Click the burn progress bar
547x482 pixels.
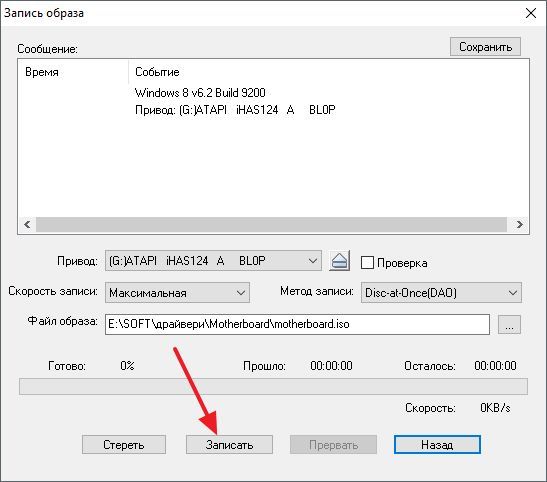[273, 386]
